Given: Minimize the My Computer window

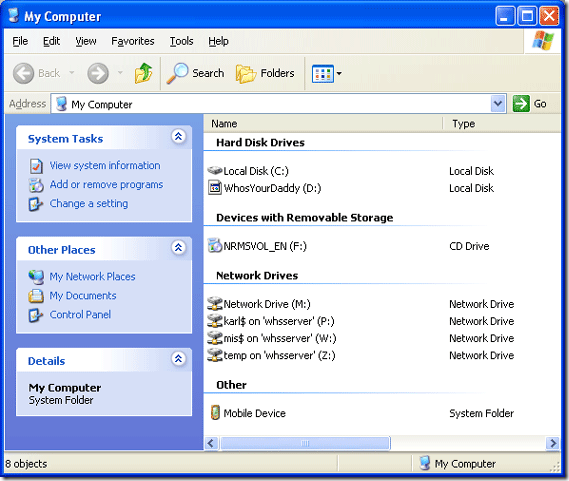Looking at the screenshot, I should coord(504,16).
